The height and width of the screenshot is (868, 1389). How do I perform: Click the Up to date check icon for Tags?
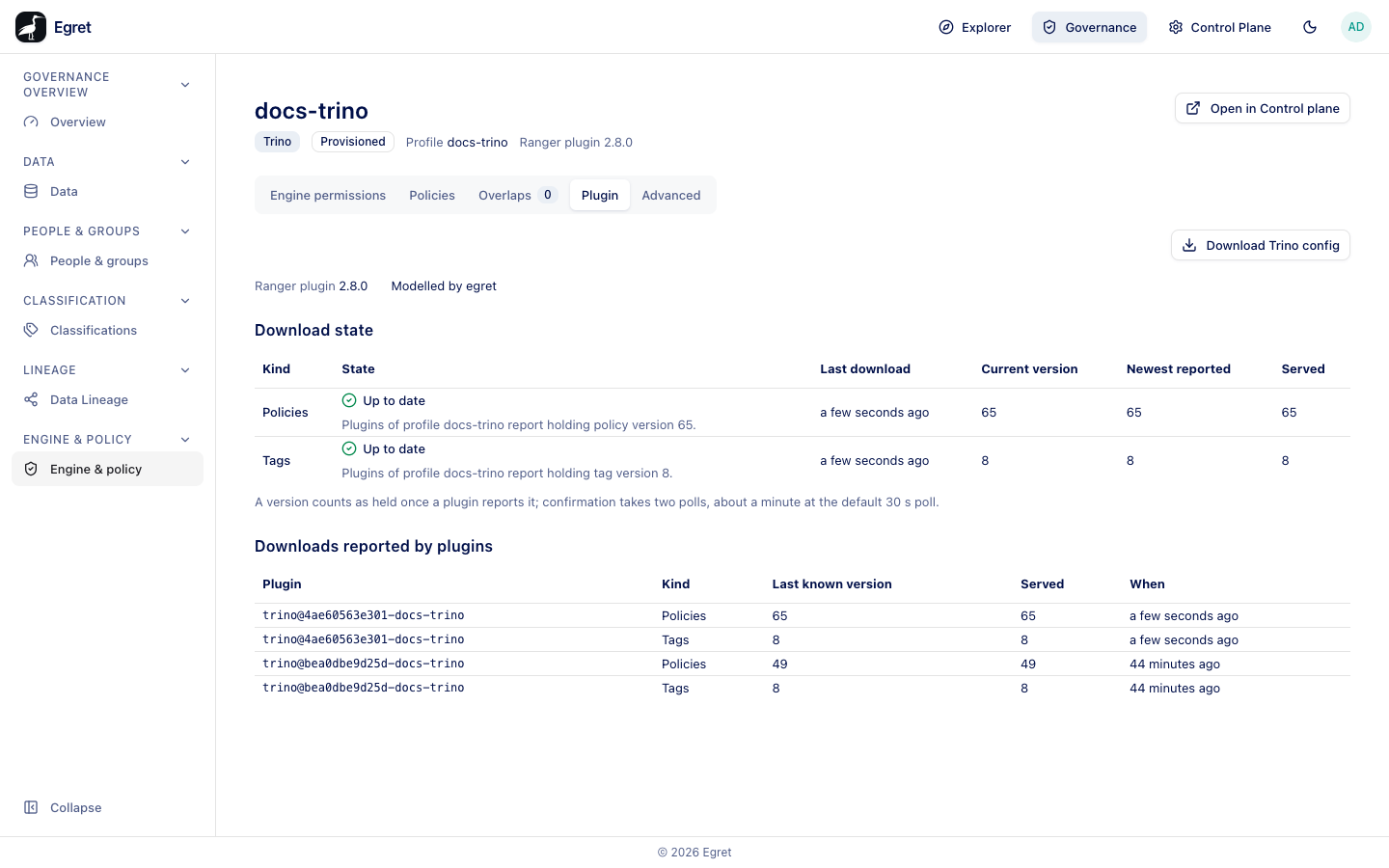pyautogui.click(x=349, y=448)
